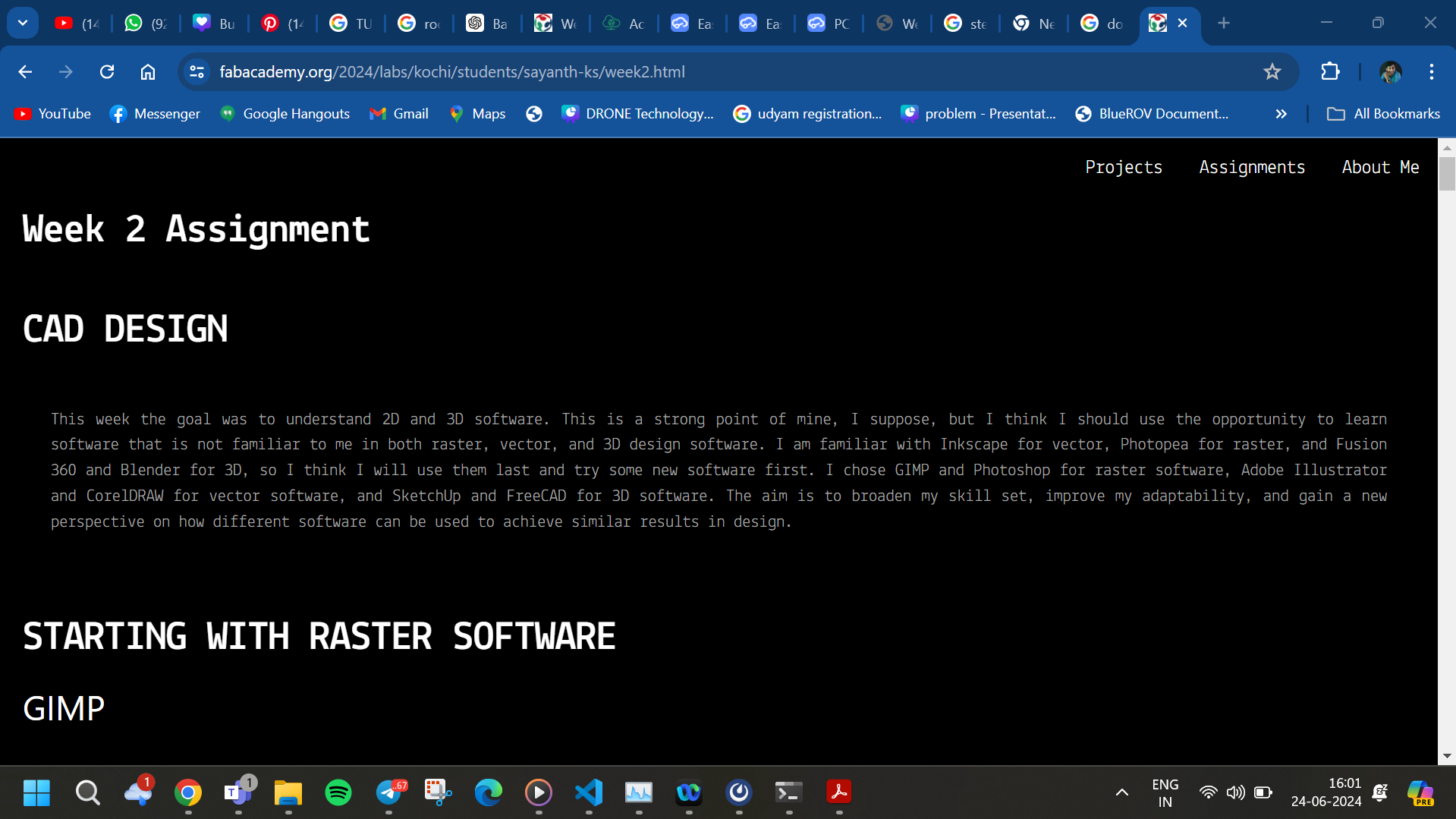Click the scrollbar down arrow
This screenshot has width=1456, height=819.
(1447, 756)
